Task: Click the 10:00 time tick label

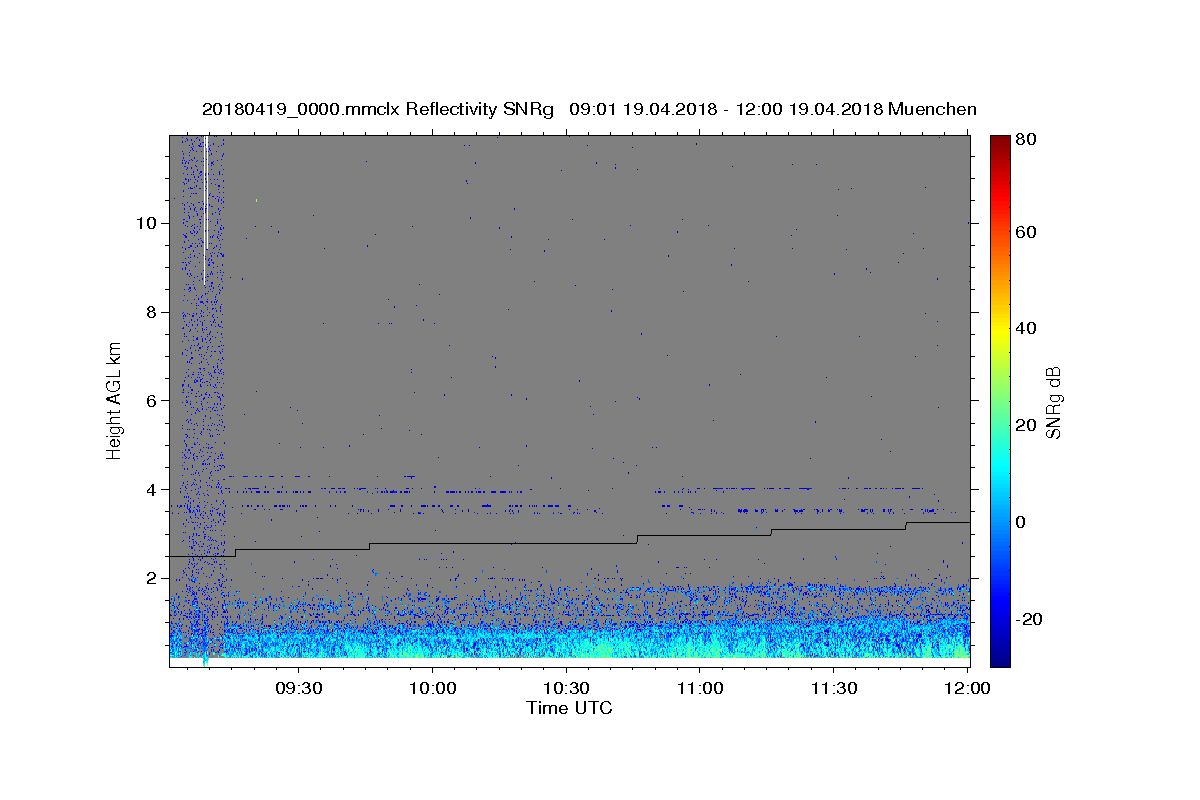Action: pyautogui.click(x=432, y=688)
